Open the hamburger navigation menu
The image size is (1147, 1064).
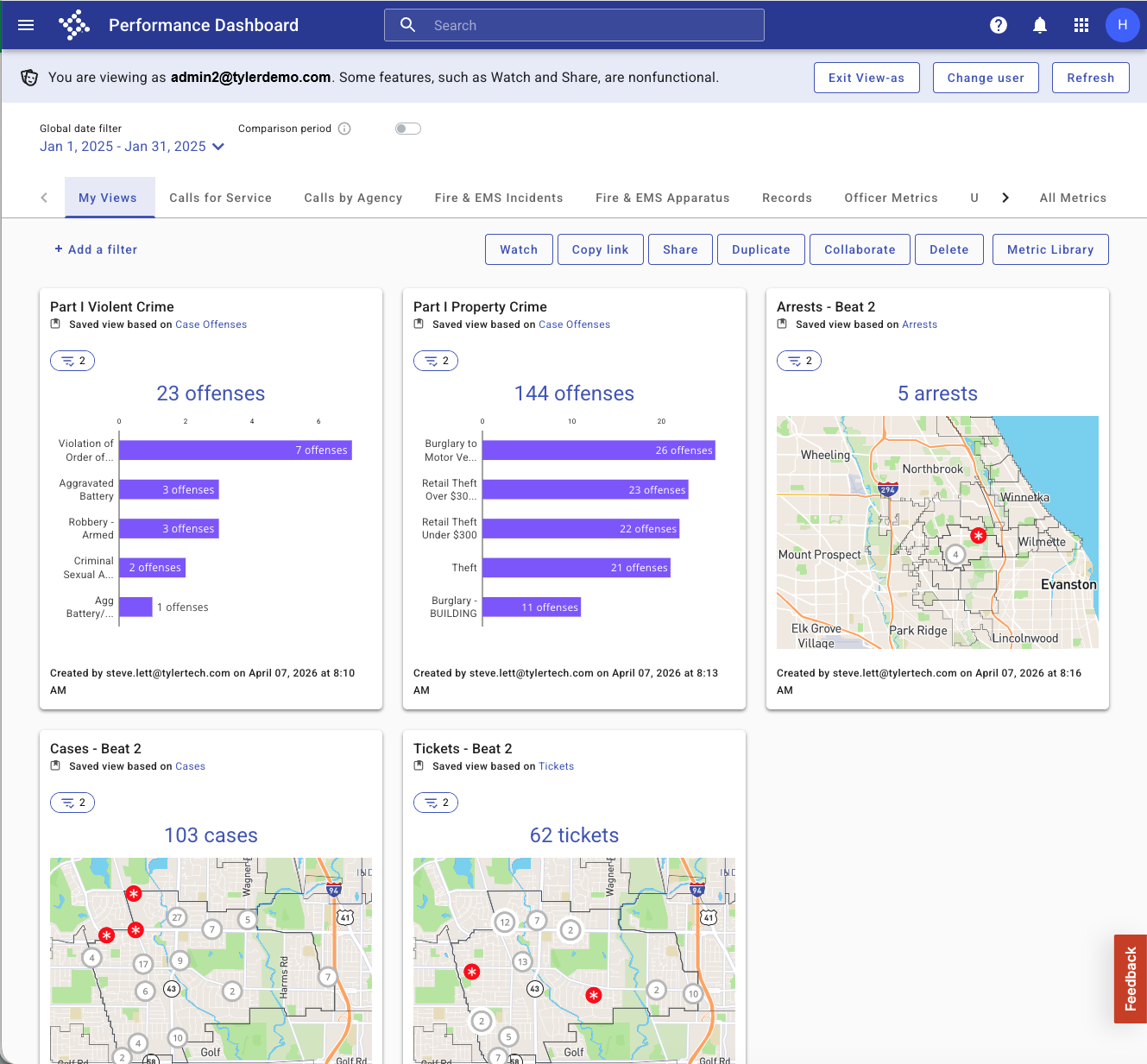[x=26, y=25]
